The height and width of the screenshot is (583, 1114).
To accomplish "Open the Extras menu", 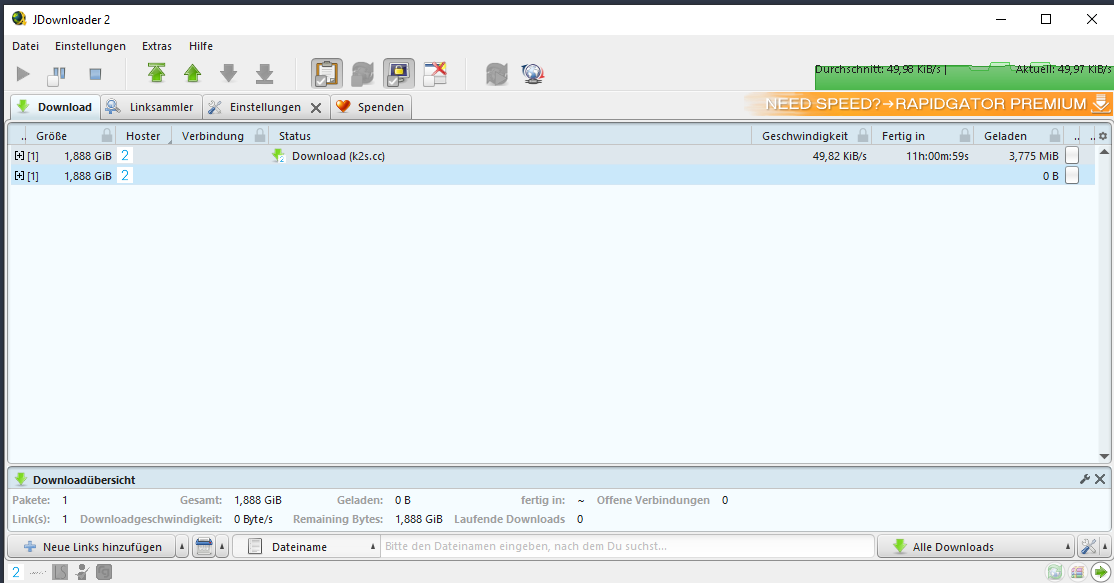I will tap(157, 46).
